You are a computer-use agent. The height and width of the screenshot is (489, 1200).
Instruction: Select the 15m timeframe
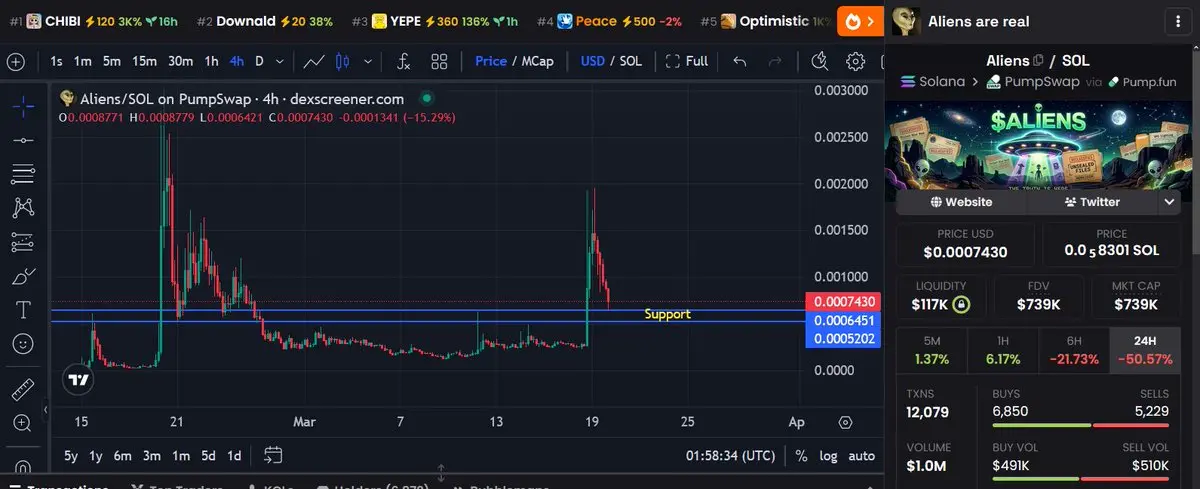145,61
